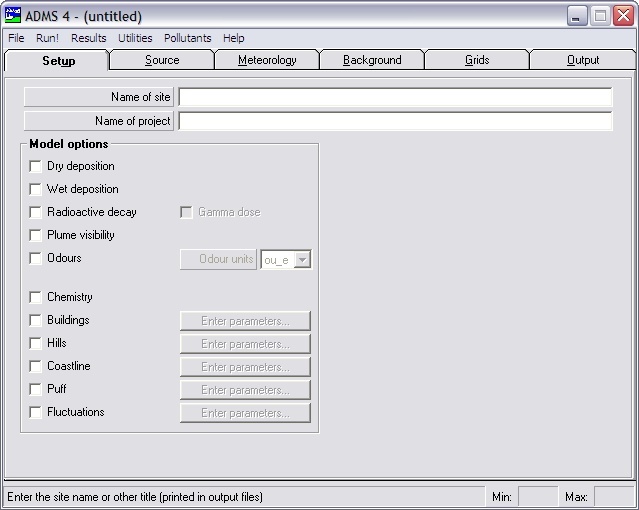Screen dimensions: 639x510
Task: Switch to the Grids tab
Action: 477,60
